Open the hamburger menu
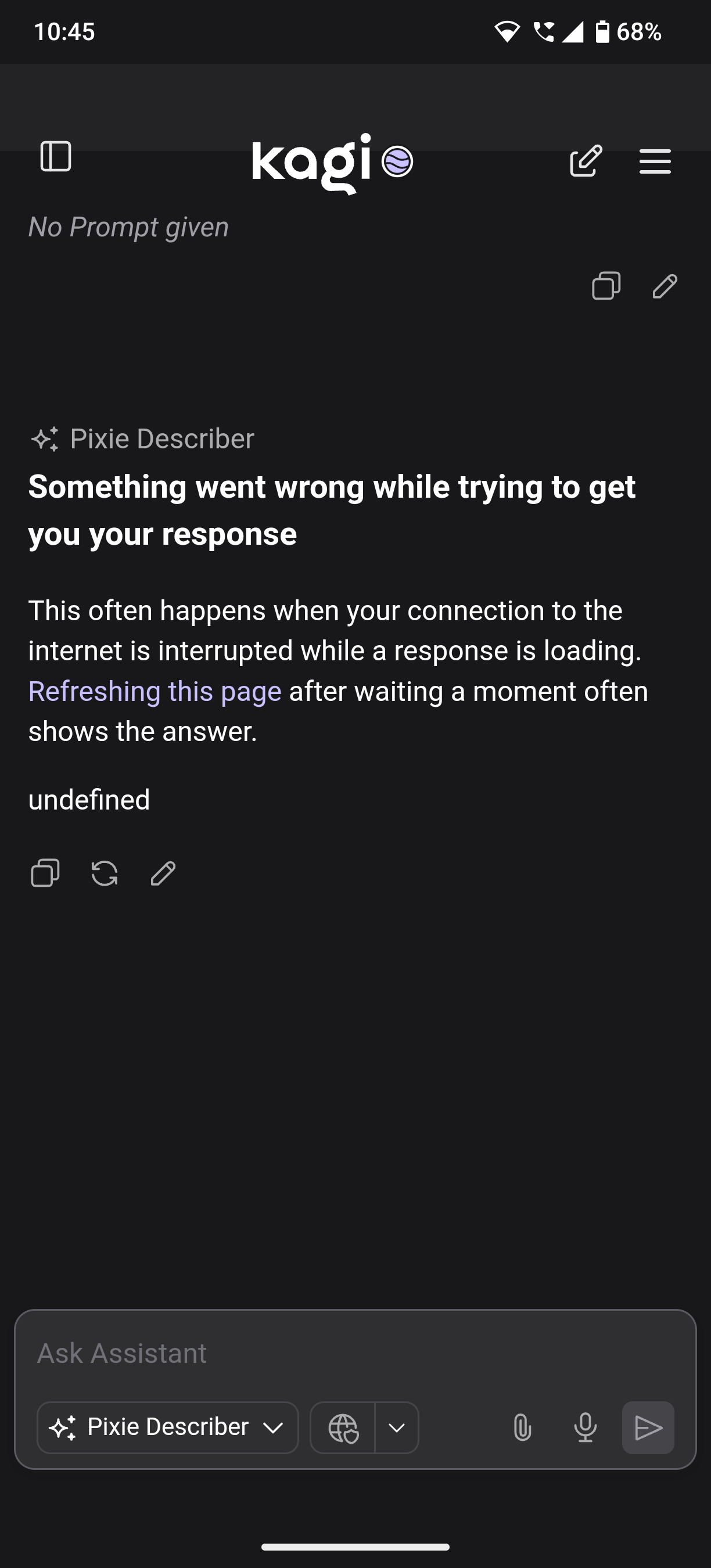711x1568 pixels. 655,161
